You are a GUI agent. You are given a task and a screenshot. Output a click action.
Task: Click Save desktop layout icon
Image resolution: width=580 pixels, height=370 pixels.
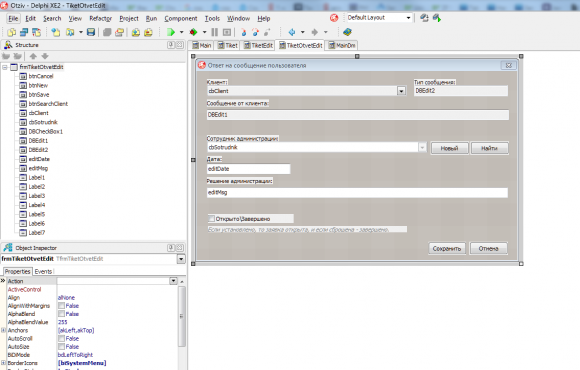click(x=424, y=18)
